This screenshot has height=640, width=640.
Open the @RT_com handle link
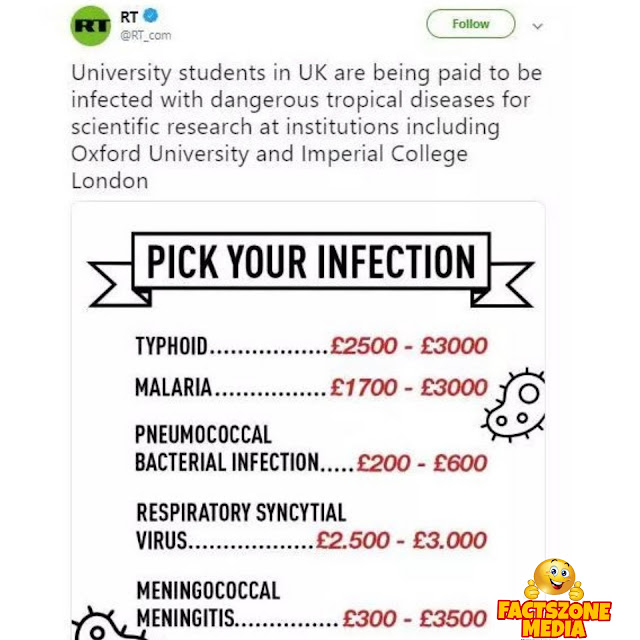pyautogui.click(x=145, y=36)
